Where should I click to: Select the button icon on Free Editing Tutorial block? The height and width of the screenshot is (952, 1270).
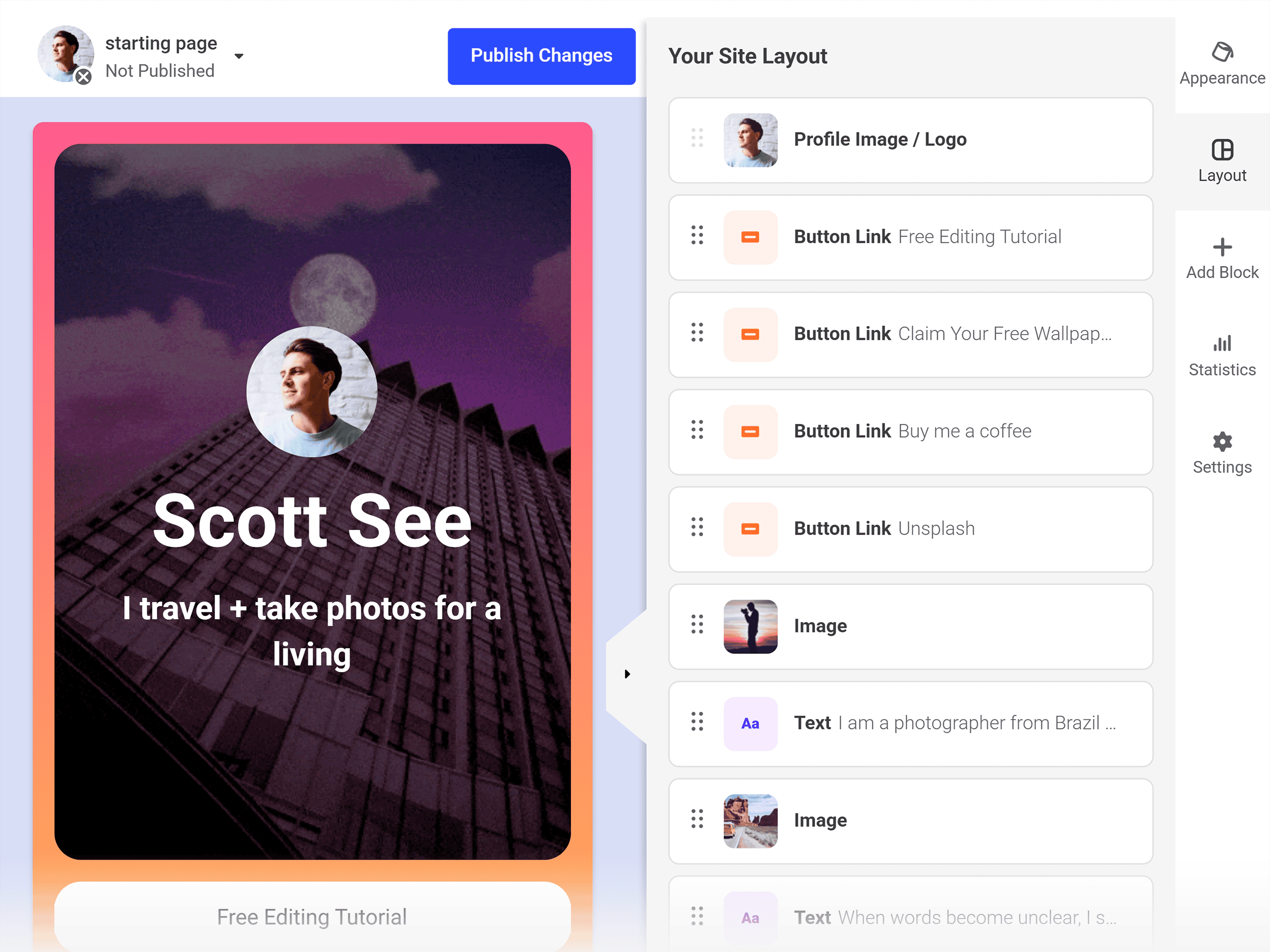(x=750, y=237)
